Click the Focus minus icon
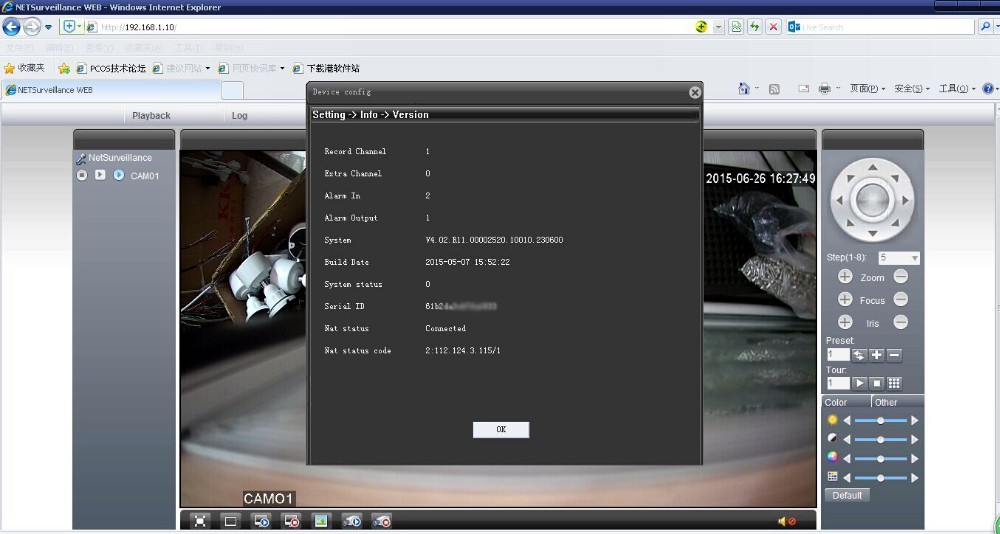 pyautogui.click(x=901, y=300)
